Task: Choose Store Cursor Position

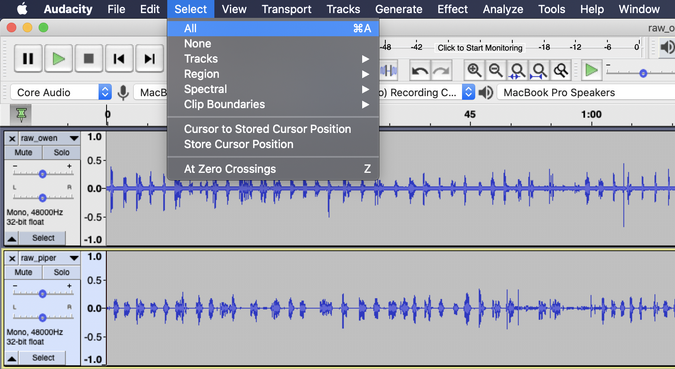Action: click(x=273, y=144)
